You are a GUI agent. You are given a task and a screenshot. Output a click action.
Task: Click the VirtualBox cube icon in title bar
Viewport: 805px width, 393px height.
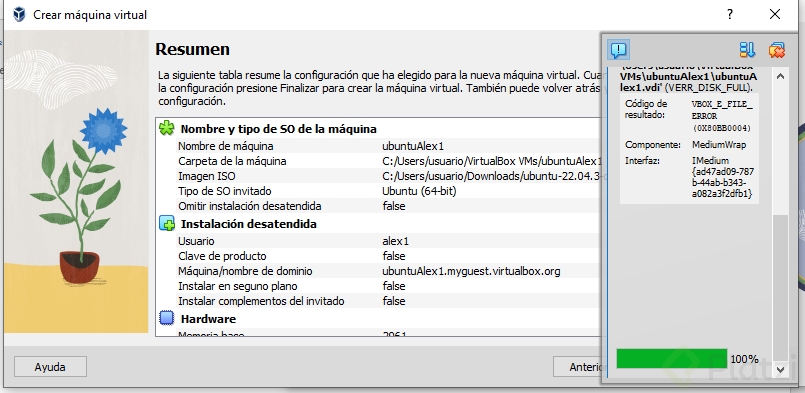[19, 14]
